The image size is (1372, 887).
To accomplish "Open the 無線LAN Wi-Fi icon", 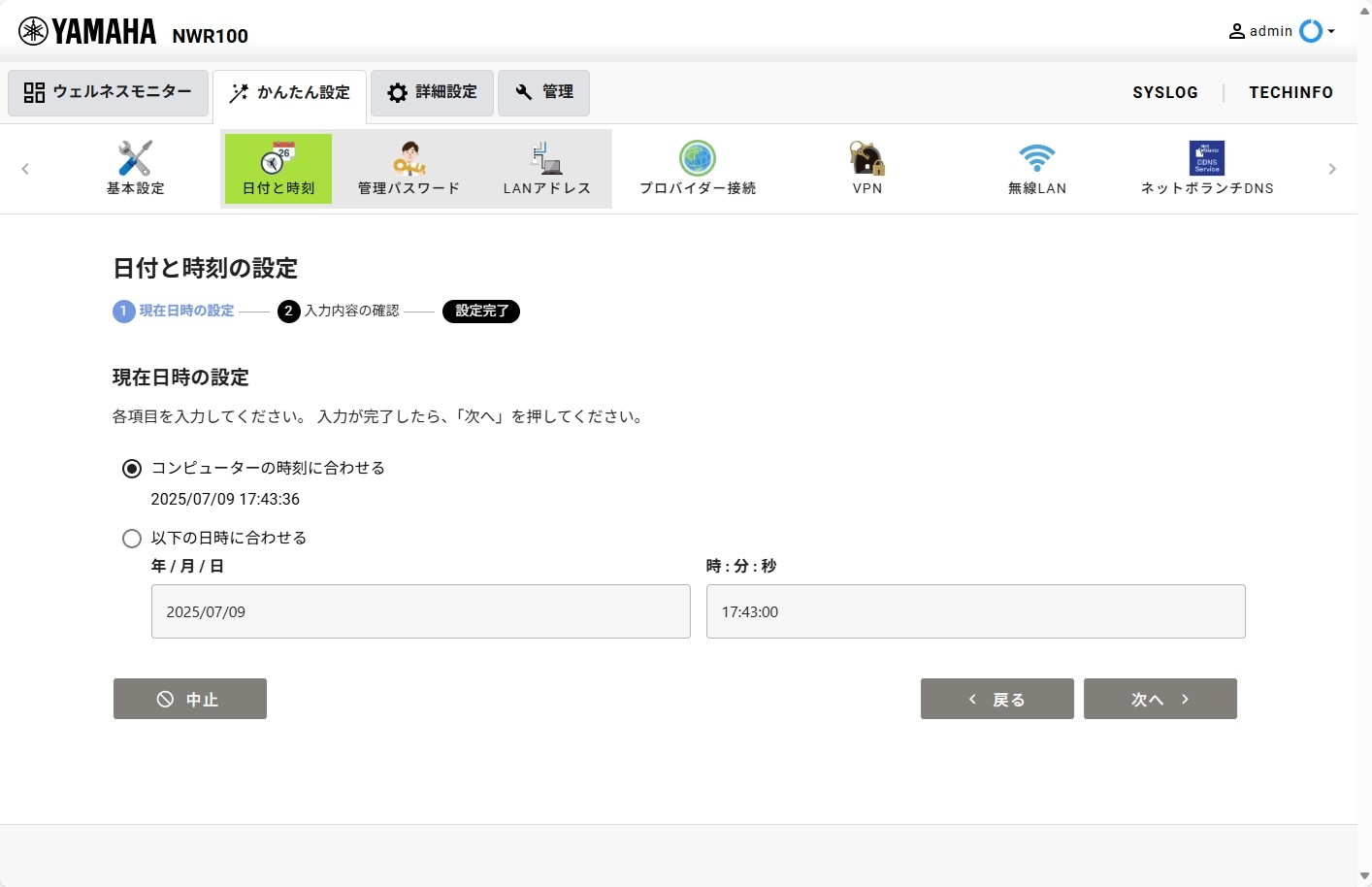I will pos(1036,159).
